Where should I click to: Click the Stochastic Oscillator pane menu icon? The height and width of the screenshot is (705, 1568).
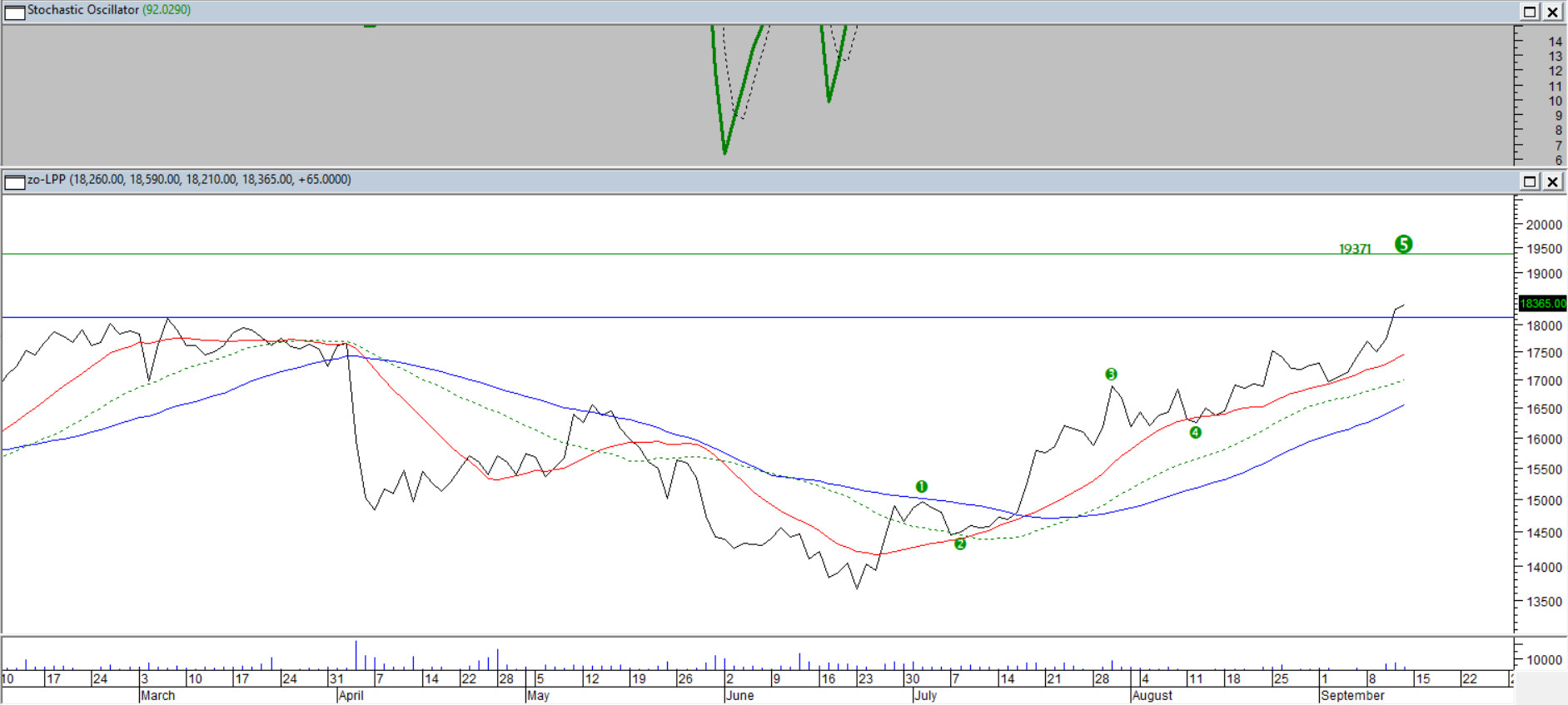[14, 12]
